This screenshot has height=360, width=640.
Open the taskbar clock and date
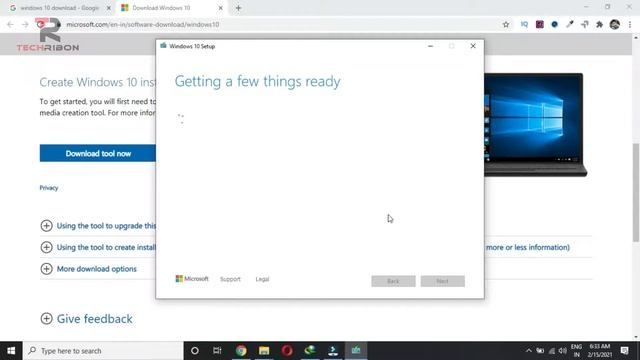click(x=600, y=351)
